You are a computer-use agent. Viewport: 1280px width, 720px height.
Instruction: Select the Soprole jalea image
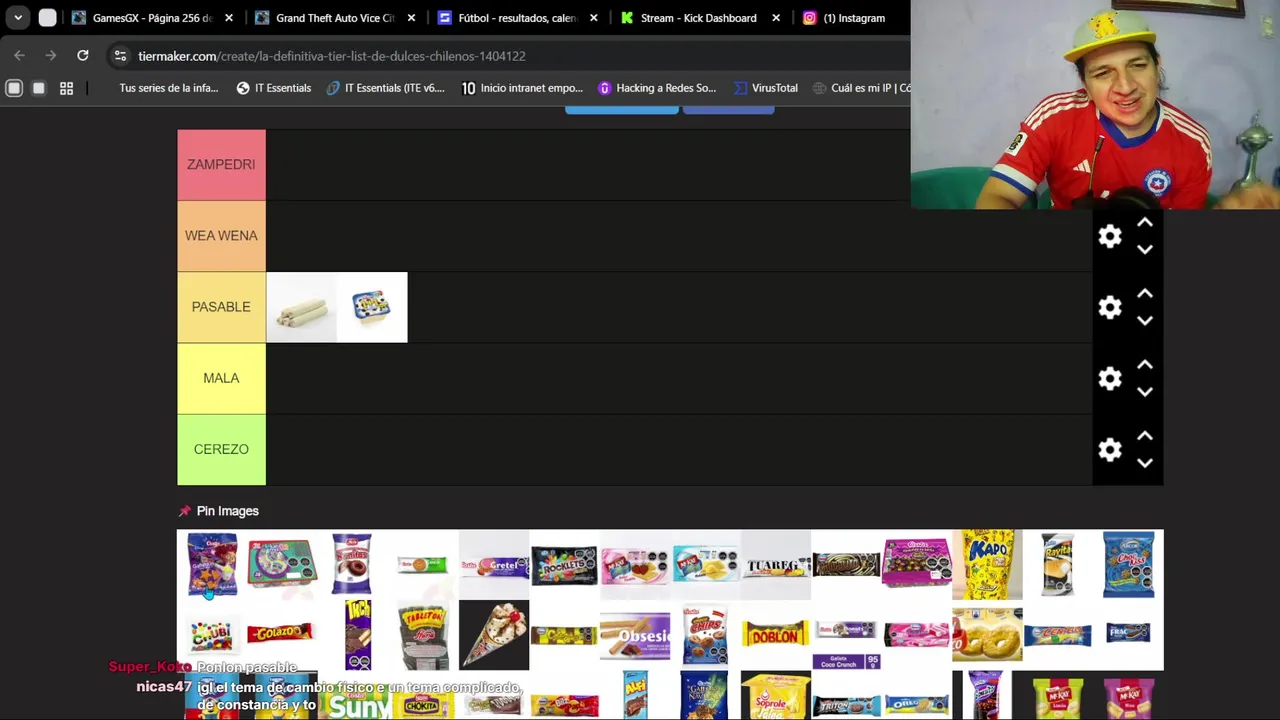(x=776, y=697)
